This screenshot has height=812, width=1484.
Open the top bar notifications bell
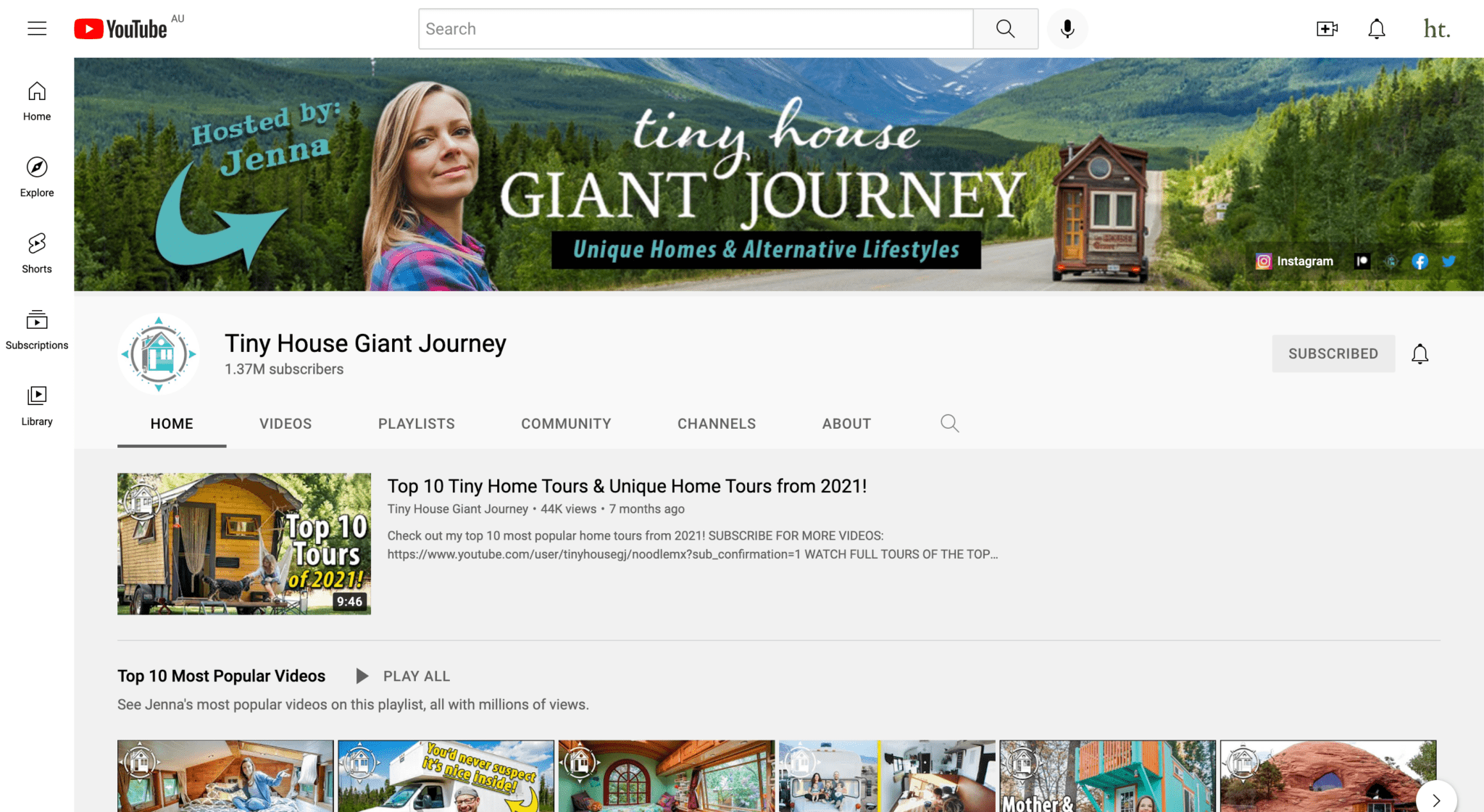(x=1377, y=29)
